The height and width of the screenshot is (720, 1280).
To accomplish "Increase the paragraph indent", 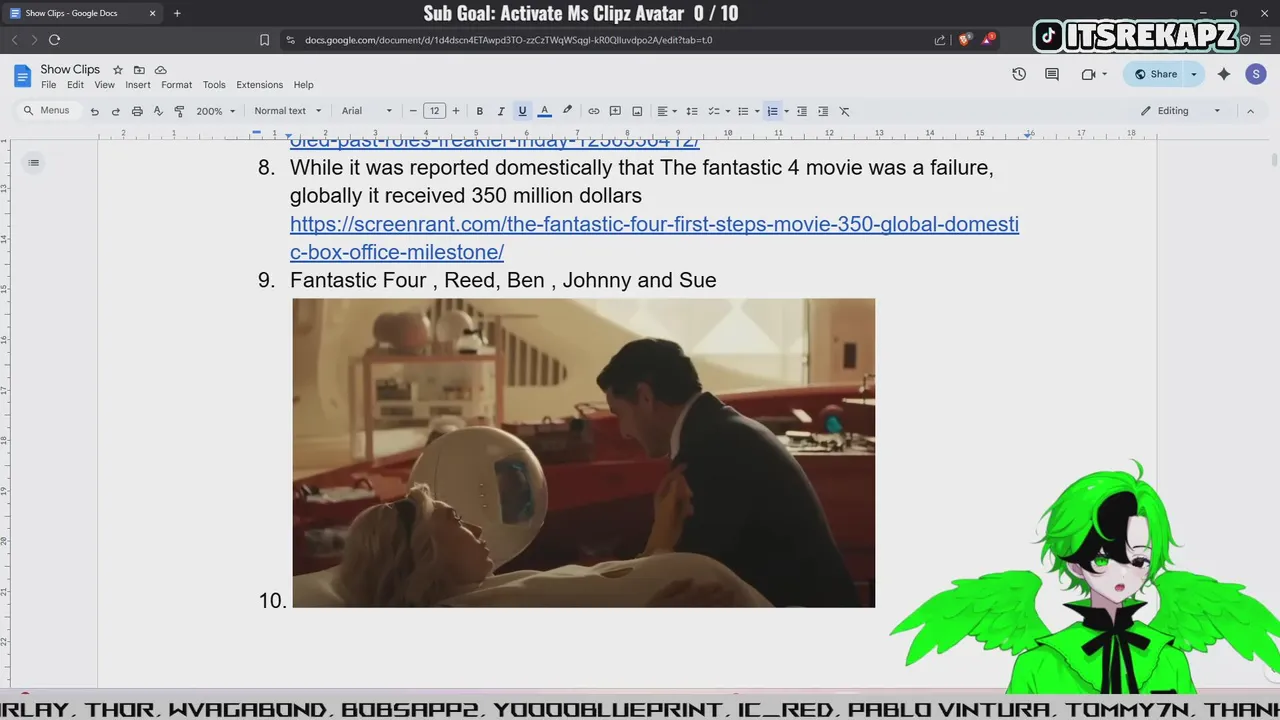I will coord(823,111).
